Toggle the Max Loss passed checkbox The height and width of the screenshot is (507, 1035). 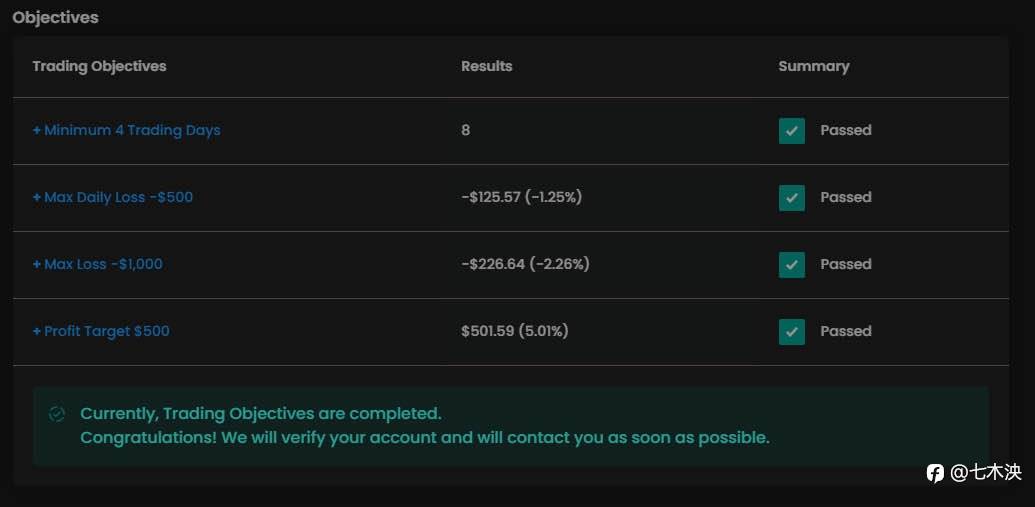tap(792, 265)
